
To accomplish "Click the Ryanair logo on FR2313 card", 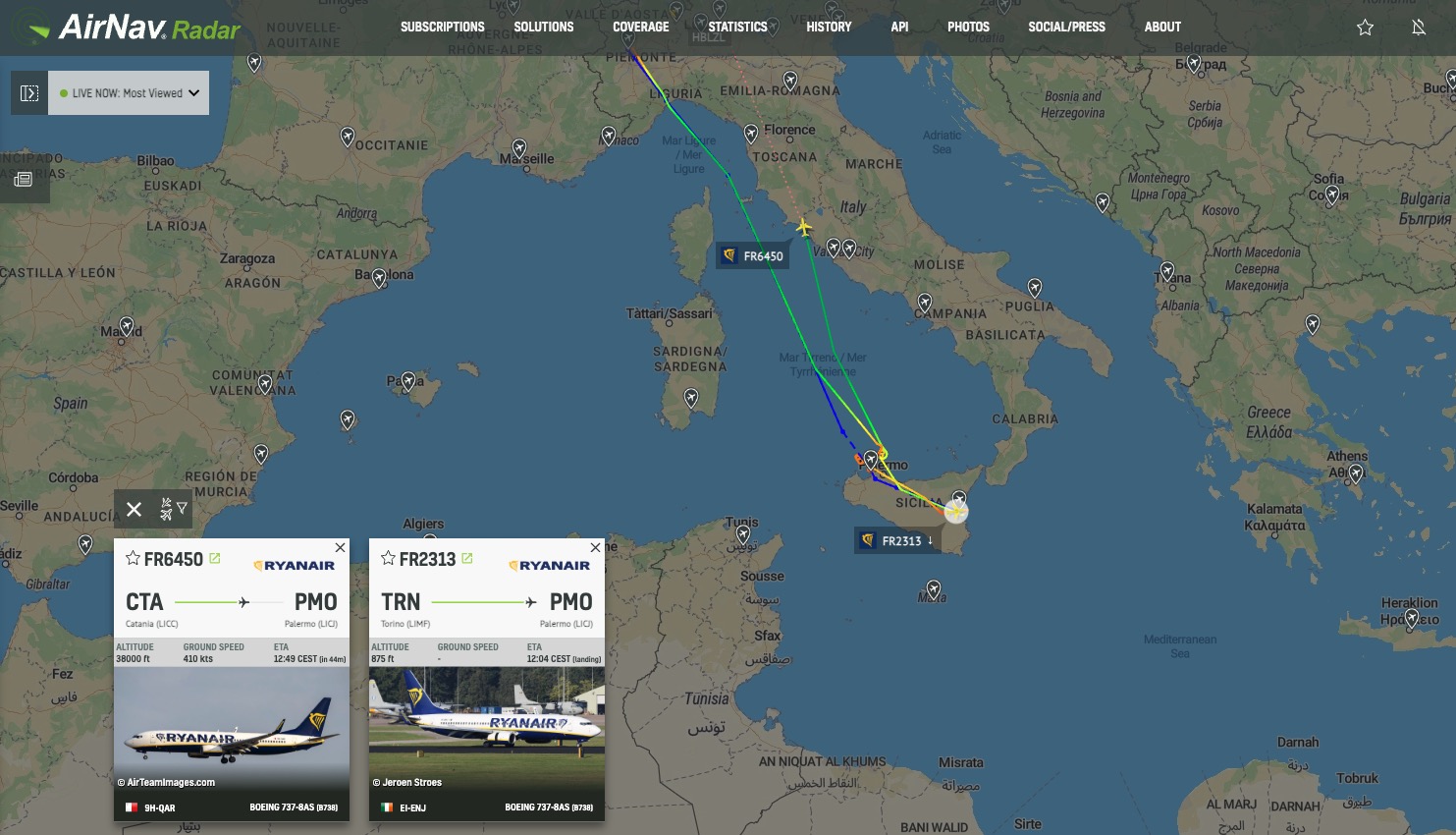I will coord(549,565).
